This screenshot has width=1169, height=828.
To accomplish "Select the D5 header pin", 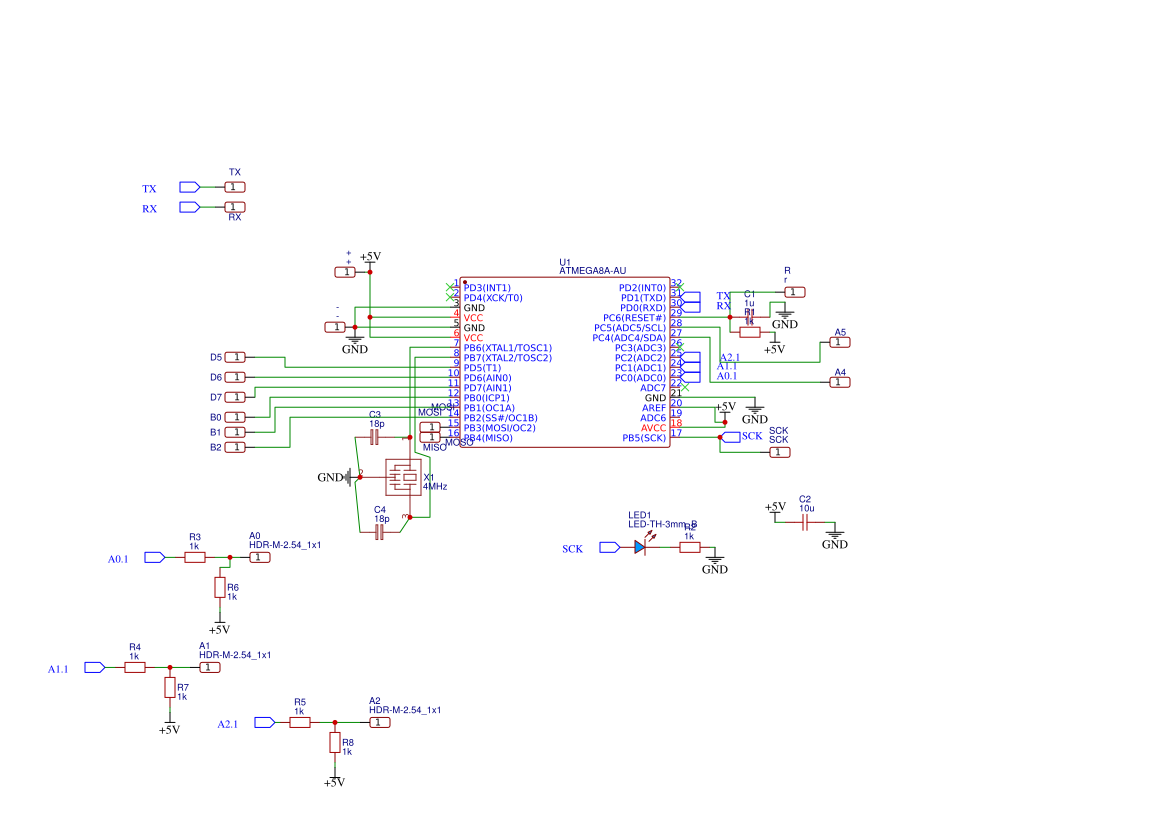I will coord(236,358).
